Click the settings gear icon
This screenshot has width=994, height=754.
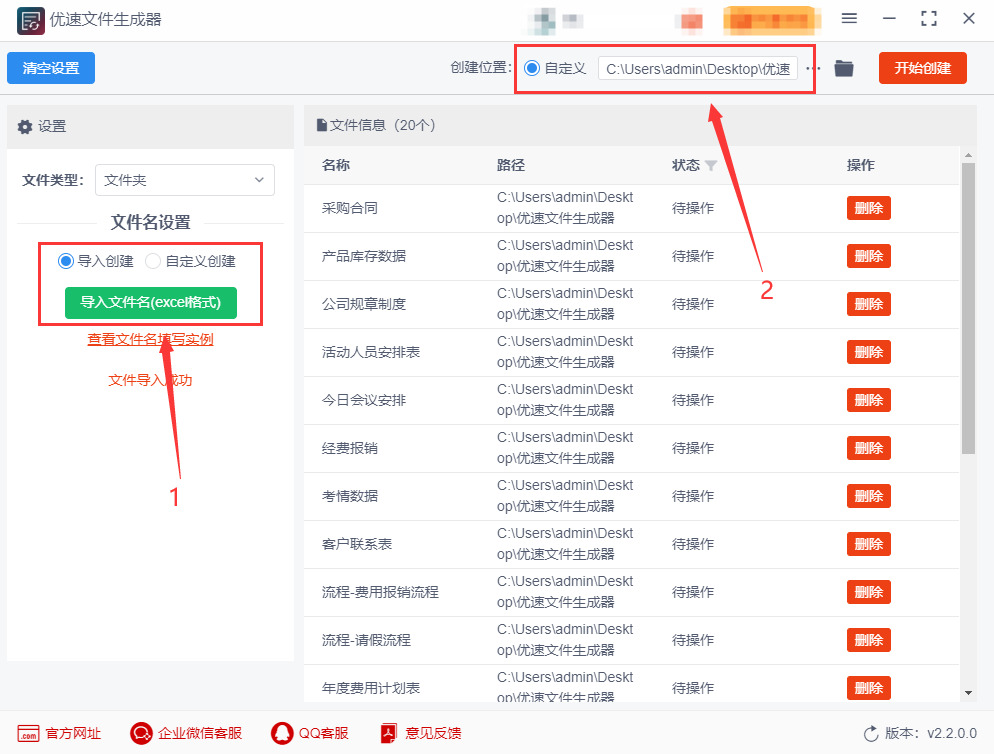click(25, 127)
